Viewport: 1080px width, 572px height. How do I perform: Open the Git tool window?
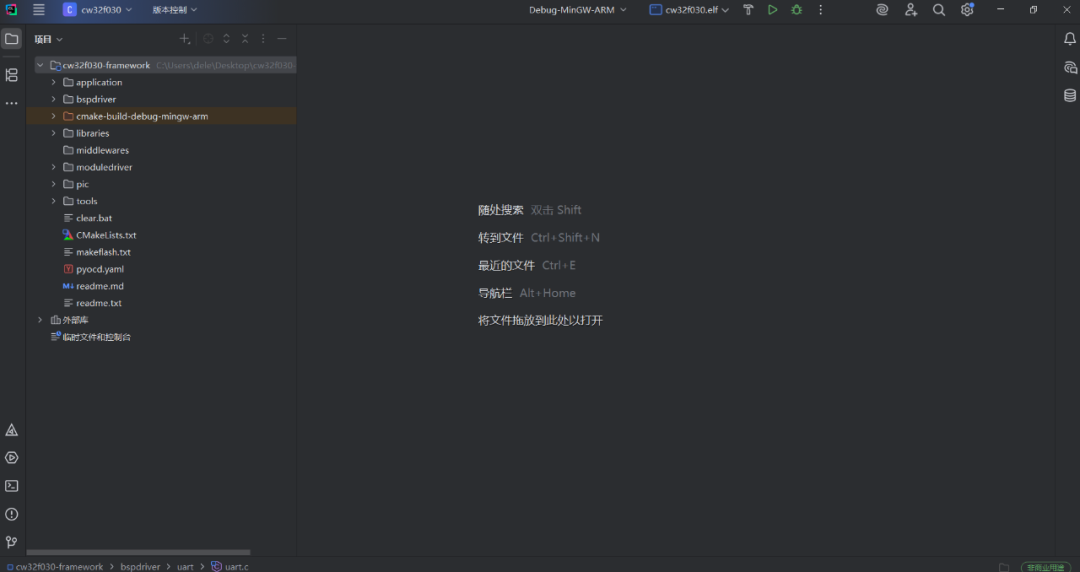[x=11, y=542]
